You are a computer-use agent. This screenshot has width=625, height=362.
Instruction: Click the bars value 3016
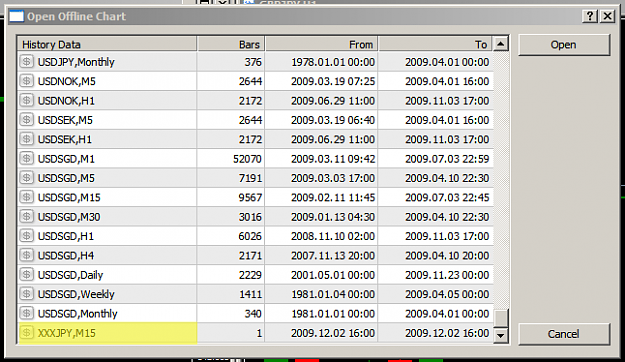[250, 217]
